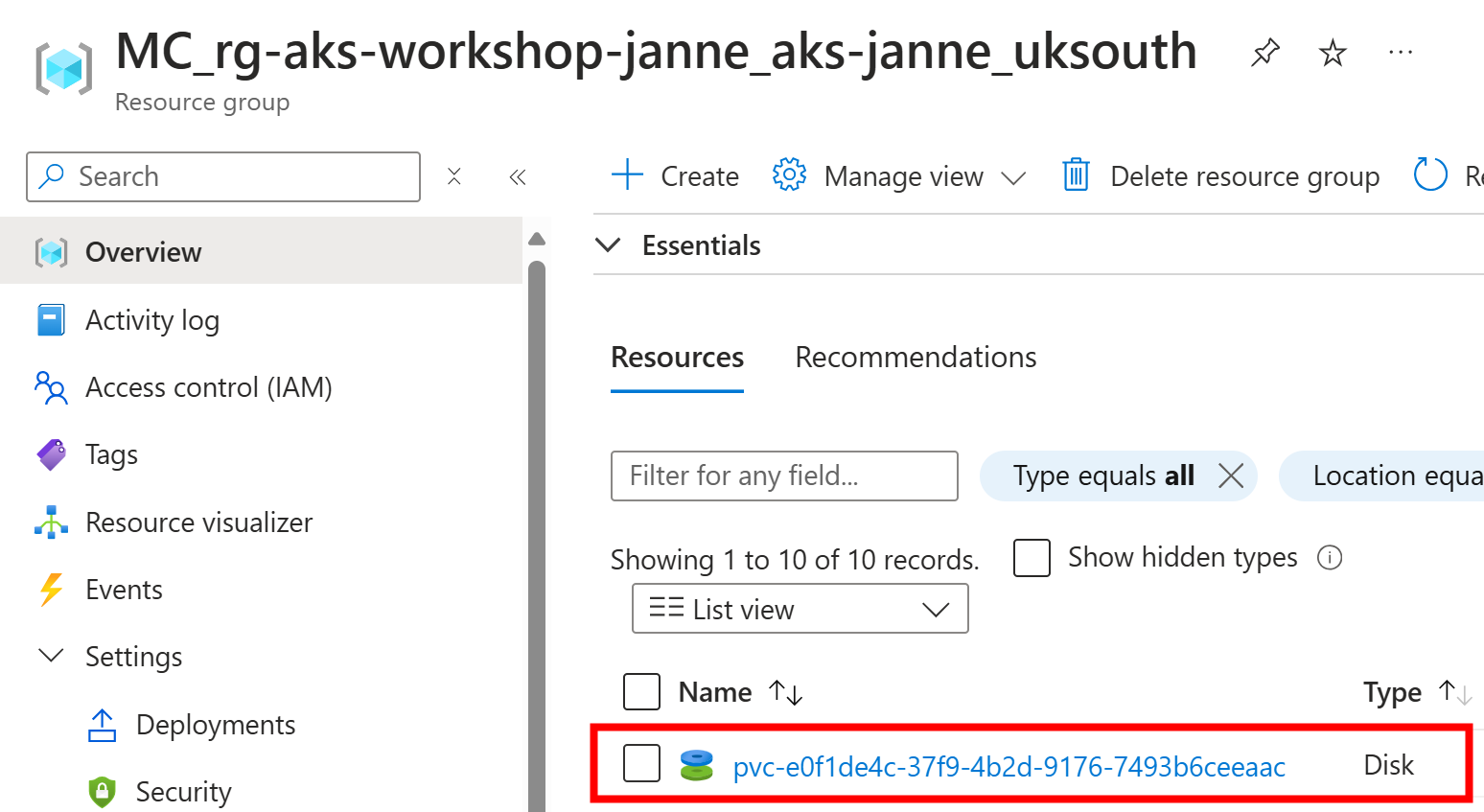Click the Deployments upload icon
The width and height of the screenshot is (1484, 812).
tap(102, 725)
